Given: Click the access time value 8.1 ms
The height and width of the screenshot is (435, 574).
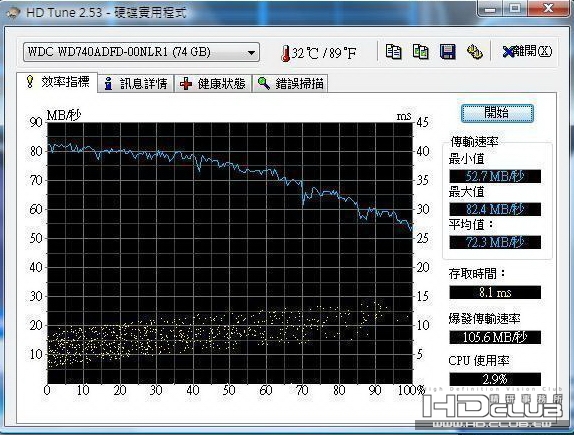Looking at the screenshot, I should pos(495,292).
